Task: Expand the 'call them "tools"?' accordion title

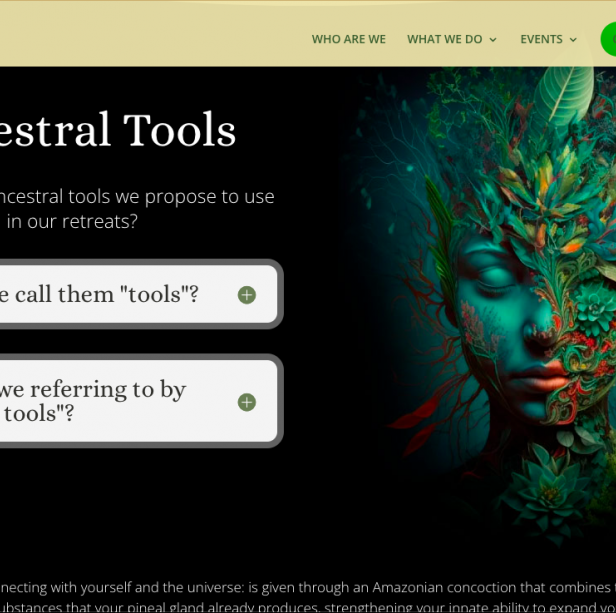Action: coord(100,294)
